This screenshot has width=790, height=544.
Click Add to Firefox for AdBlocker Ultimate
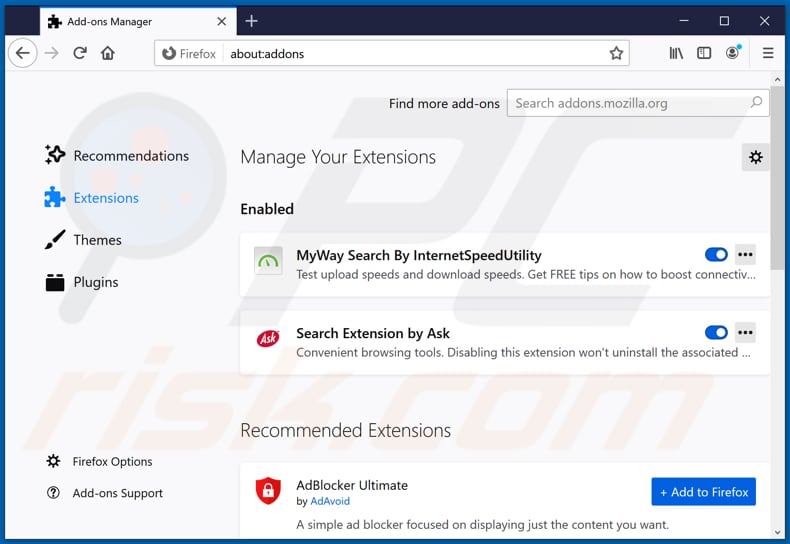point(703,492)
